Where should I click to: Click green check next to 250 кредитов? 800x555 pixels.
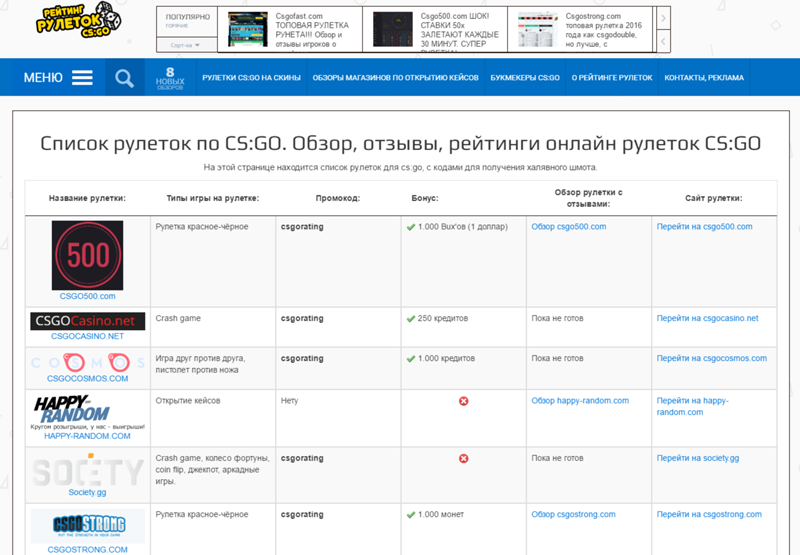411,319
